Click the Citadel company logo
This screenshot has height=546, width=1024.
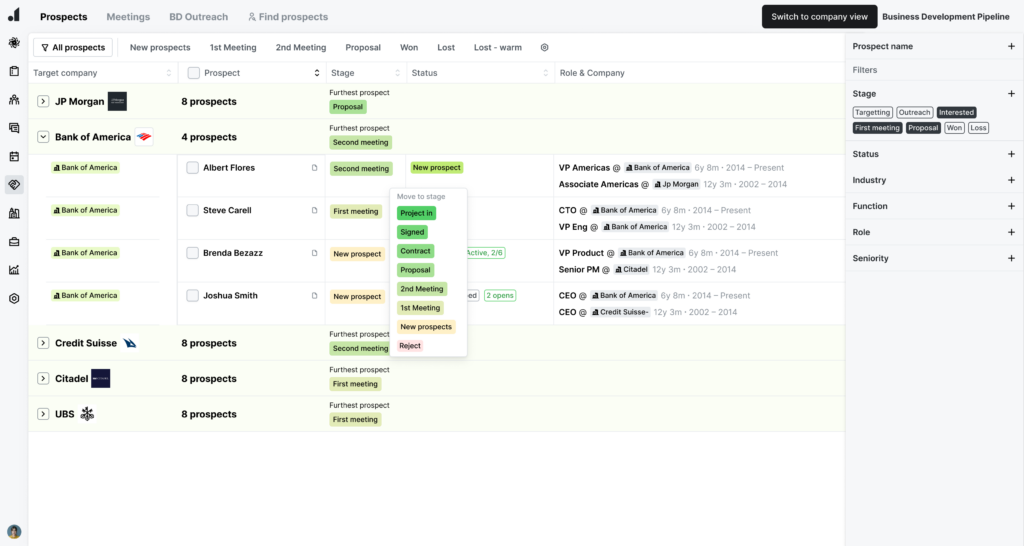[101, 378]
